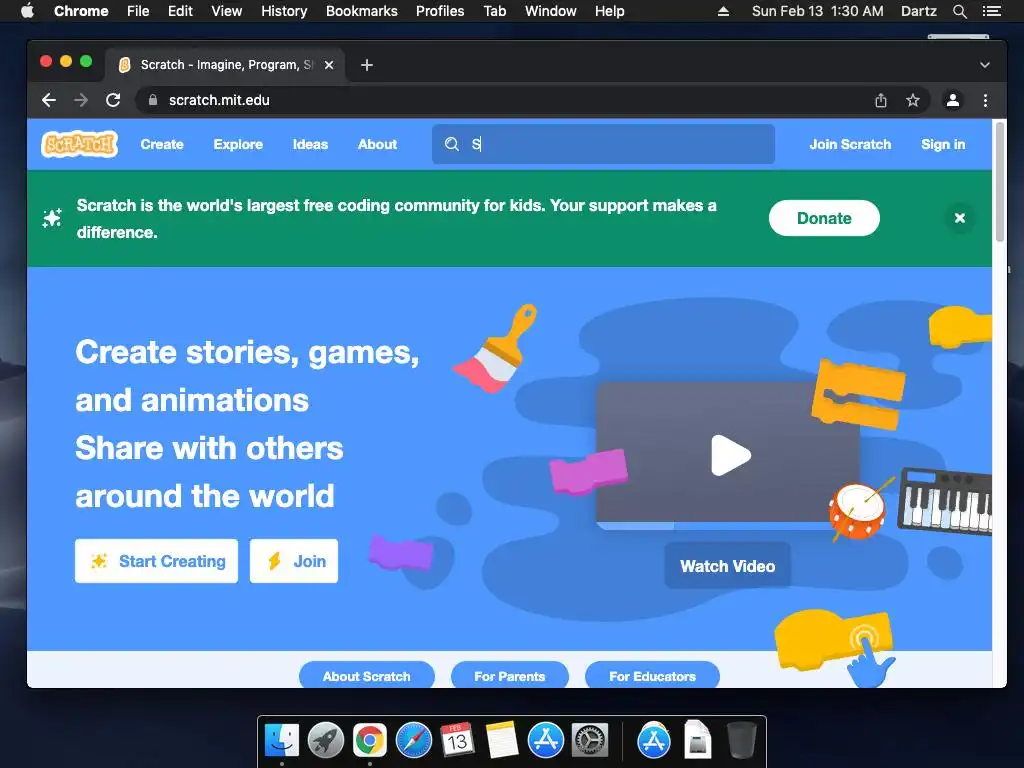The image size is (1024, 768).
Task: Open the File menu
Action: tap(138, 11)
